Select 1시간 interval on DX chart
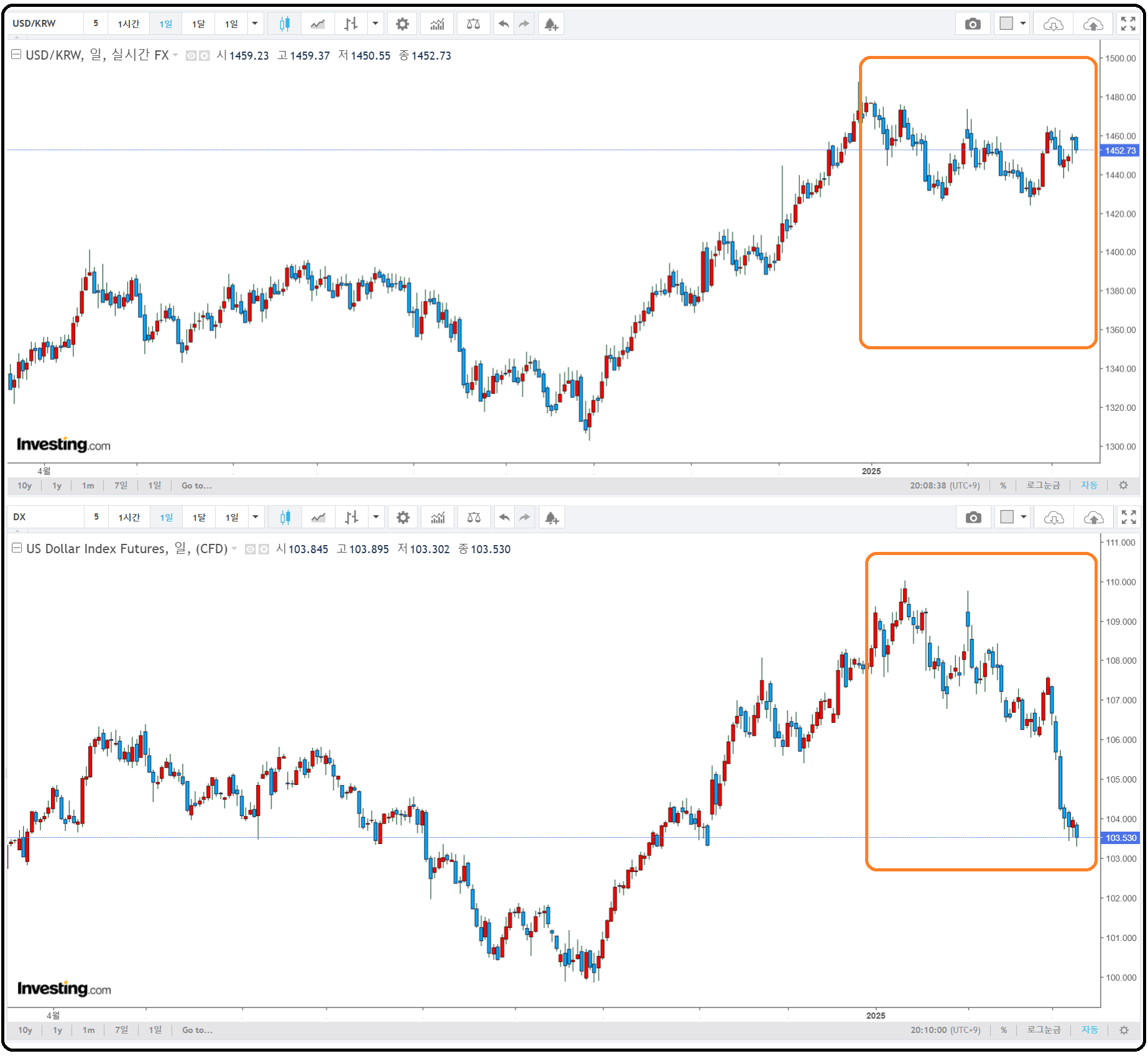The height and width of the screenshot is (1056, 1148). point(129,517)
